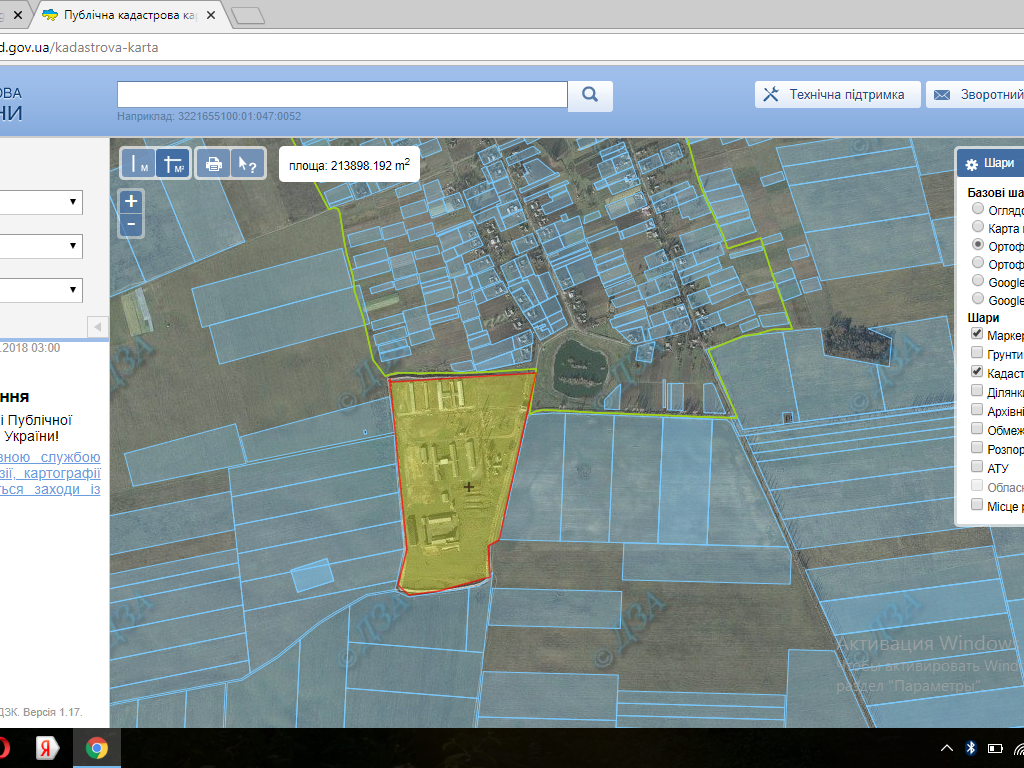The height and width of the screenshot is (768, 1024).
Task: Zoom out using the minus button
Action: click(131, 224)
